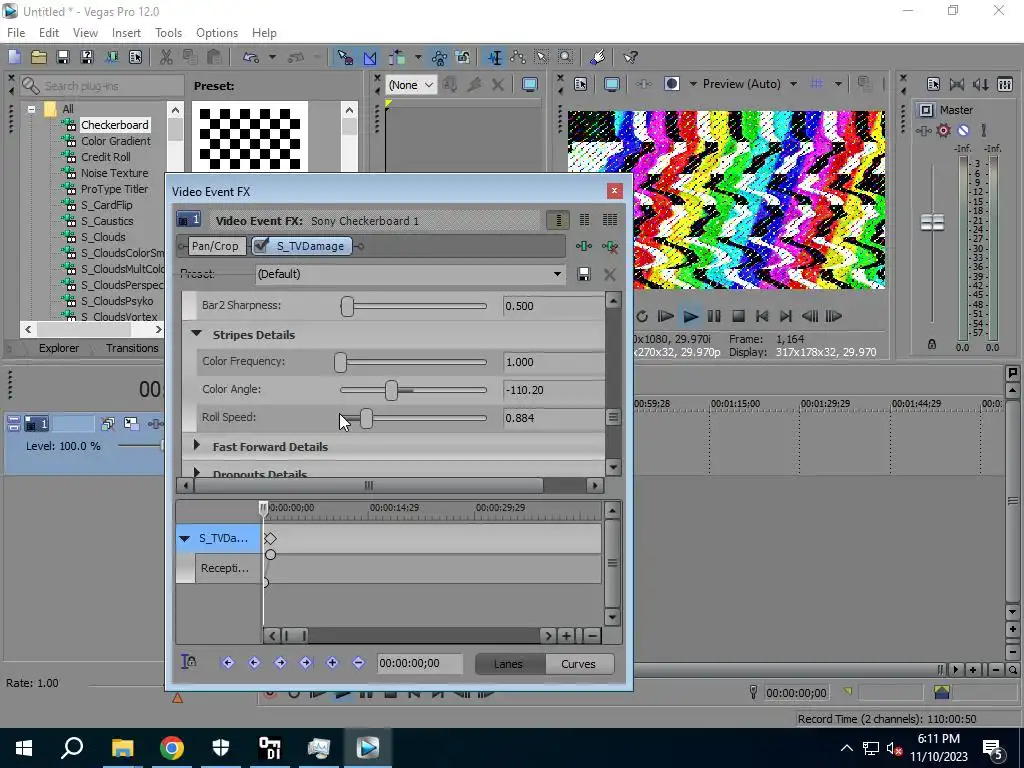This screenshot has height=768, width=1024.
Task: Select Pan/Crop in the FX chain
Action: [215, 246]
